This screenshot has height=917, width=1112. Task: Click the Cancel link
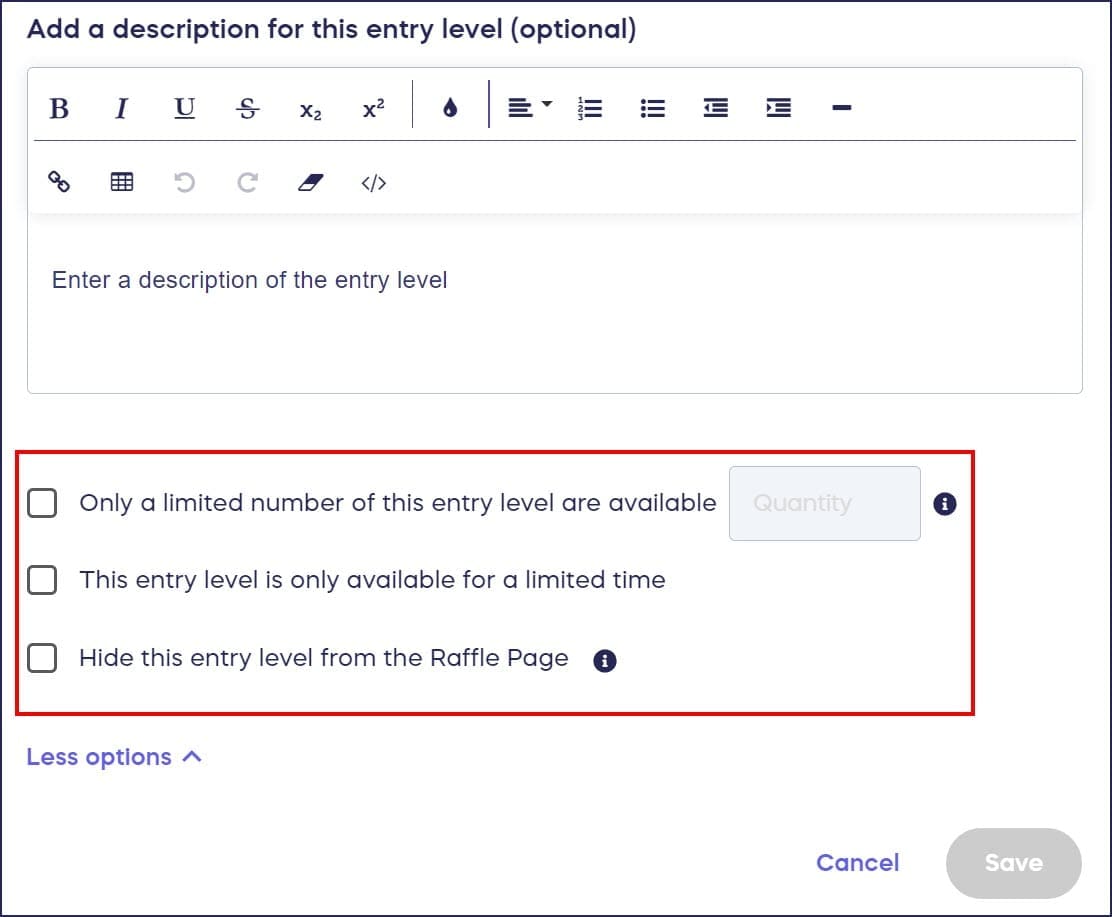point(857,862)
